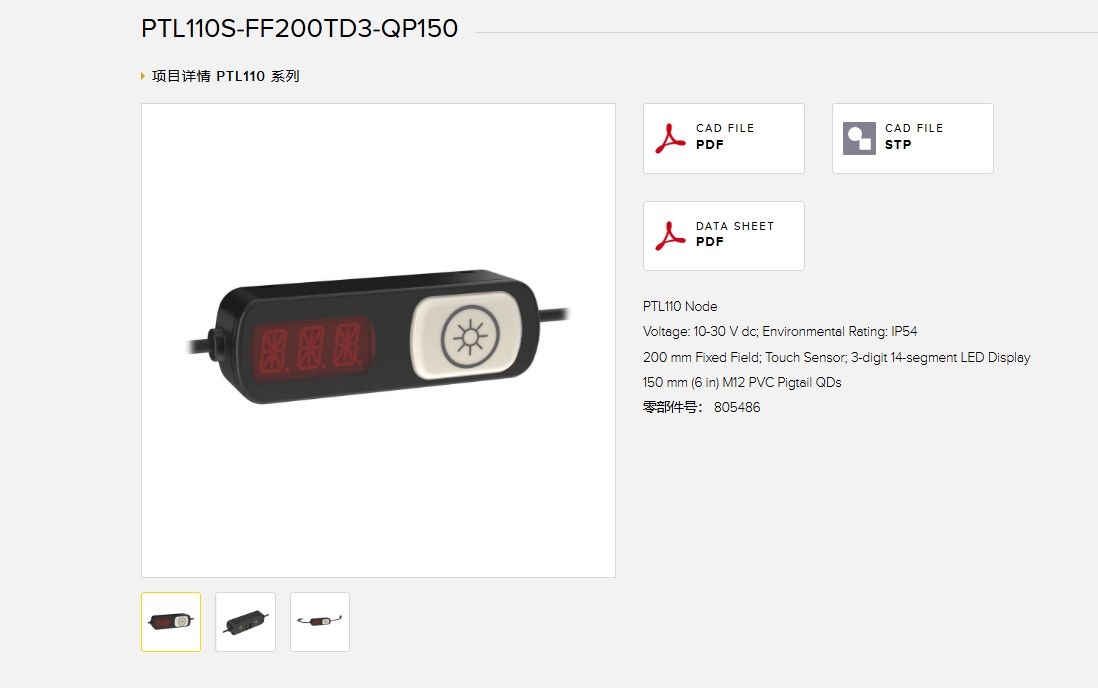This screenshot has height=688, width=1098.
Task: Download the CAD FILE STP
Action: [x=912, y=138]
